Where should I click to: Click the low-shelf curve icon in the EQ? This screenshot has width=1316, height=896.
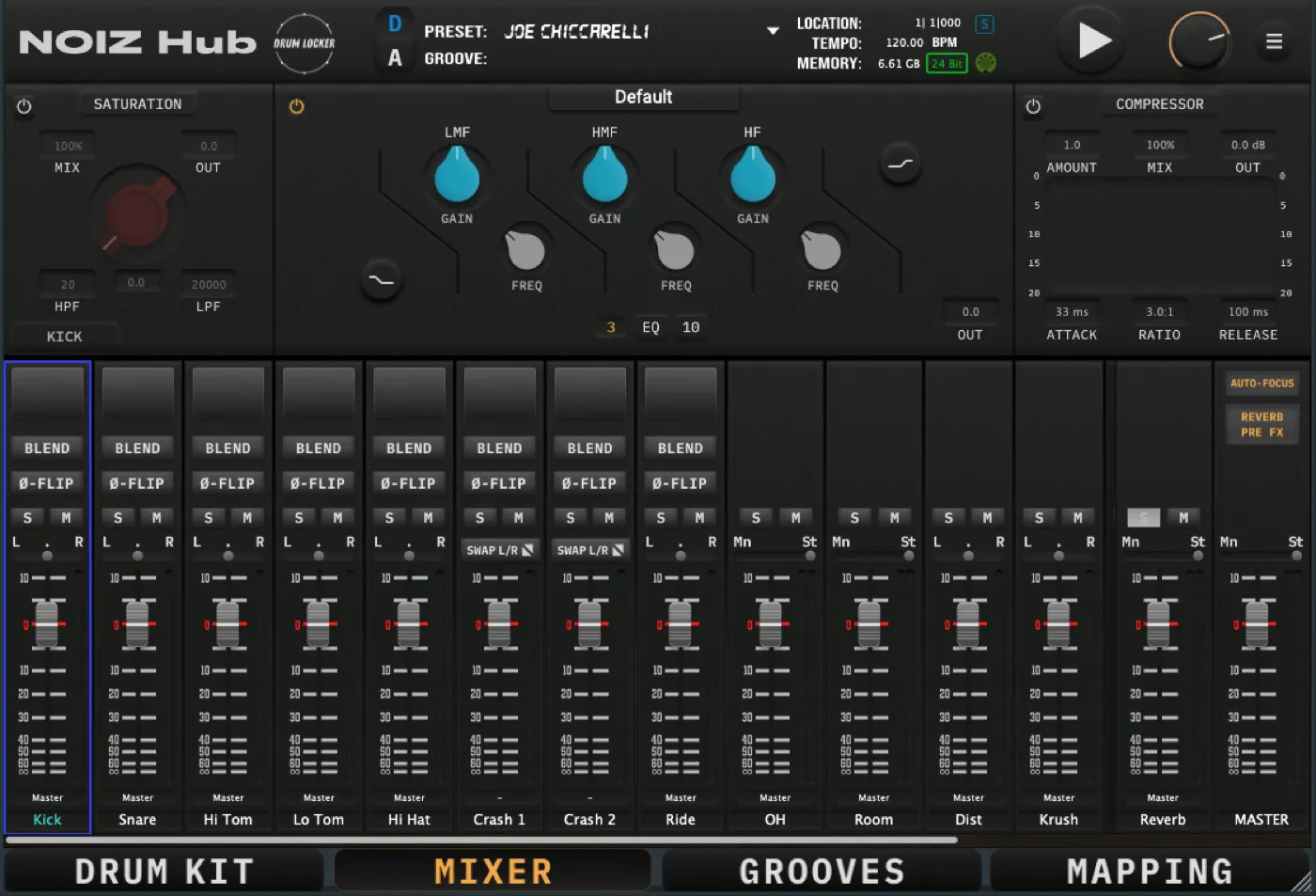(x=381, y=279)
